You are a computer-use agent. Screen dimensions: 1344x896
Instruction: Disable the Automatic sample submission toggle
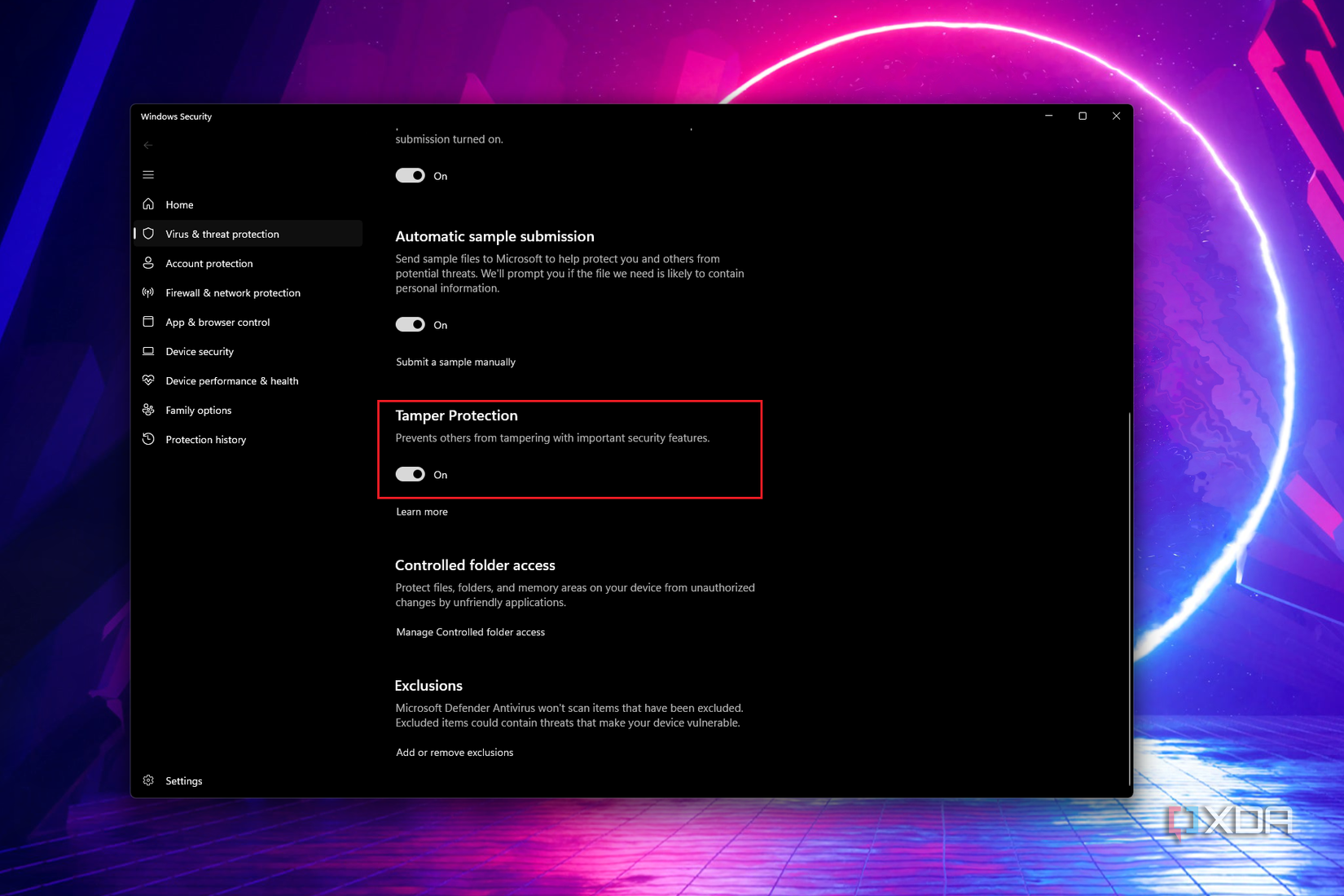[411, 324]
